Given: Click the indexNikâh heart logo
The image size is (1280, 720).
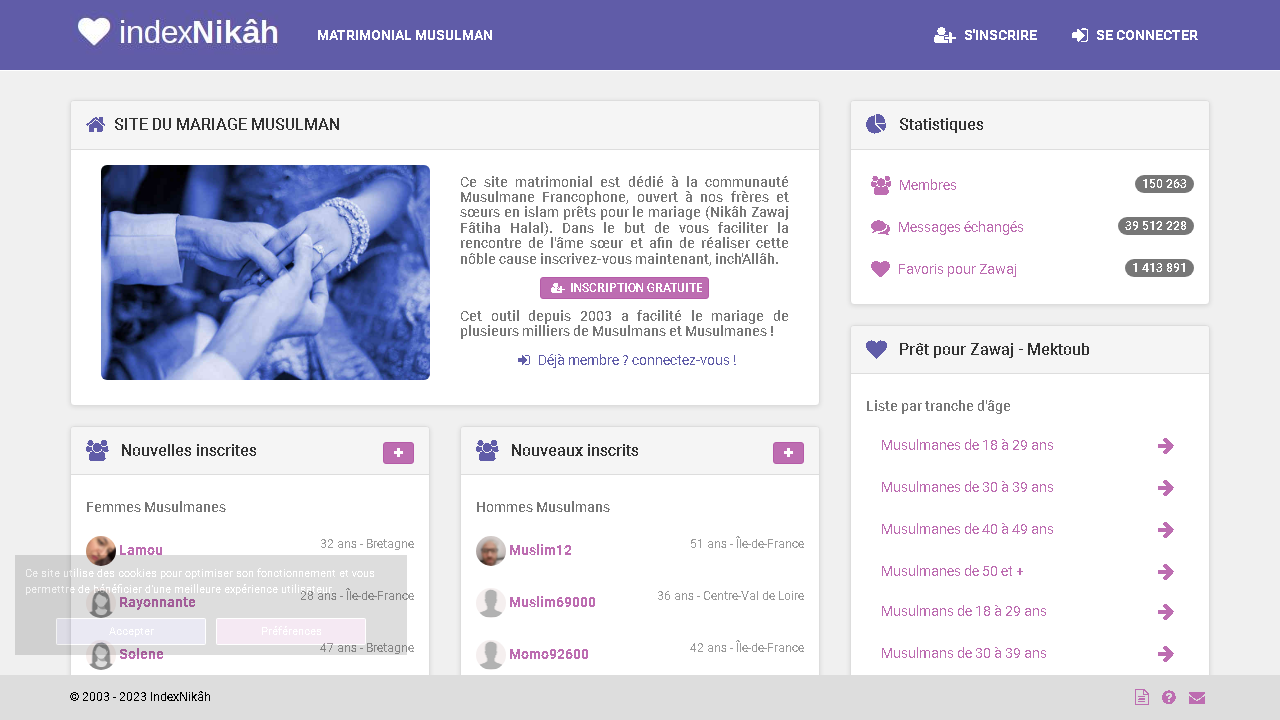Looking at the screenshot, I should (x=178, y=32).
